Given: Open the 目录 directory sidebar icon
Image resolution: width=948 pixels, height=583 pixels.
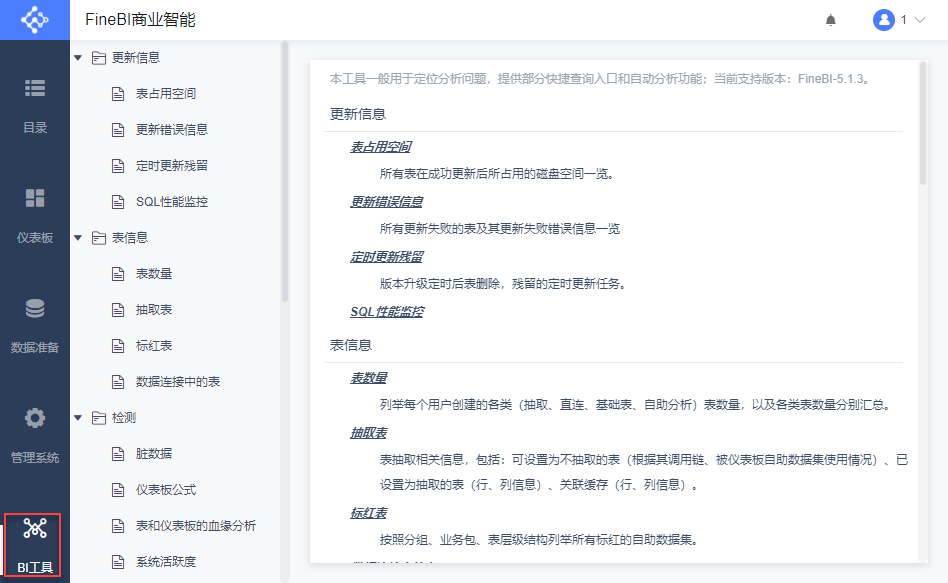Looking at the screenshot, I should click(x=34, y=88).
